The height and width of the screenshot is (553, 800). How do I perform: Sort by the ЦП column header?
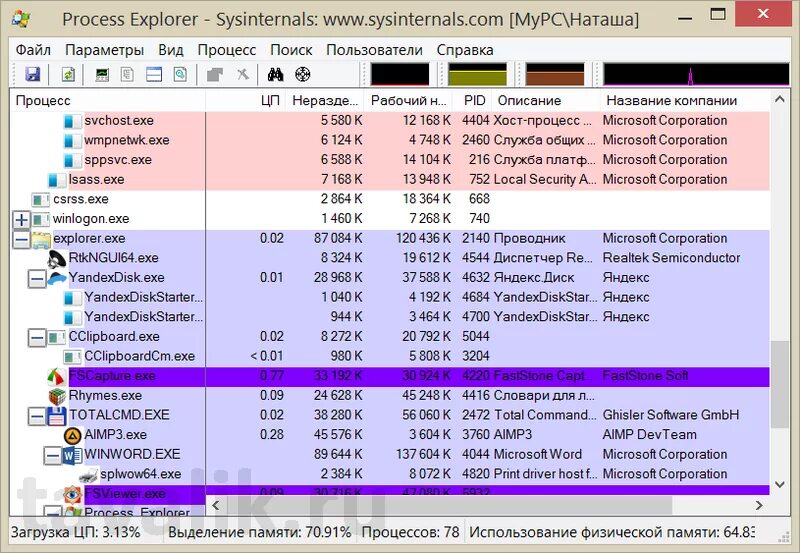point(245,100)
